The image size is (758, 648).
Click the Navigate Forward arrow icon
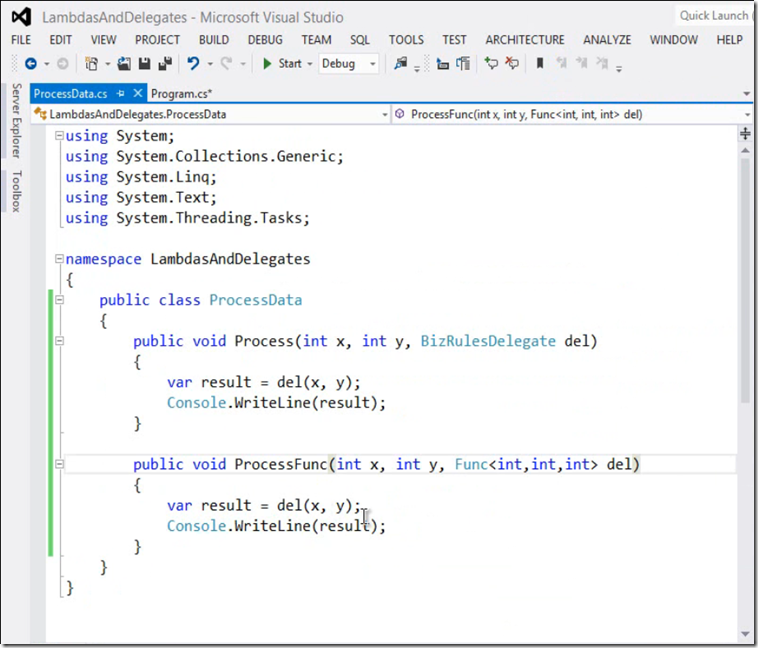click(62, 63)
